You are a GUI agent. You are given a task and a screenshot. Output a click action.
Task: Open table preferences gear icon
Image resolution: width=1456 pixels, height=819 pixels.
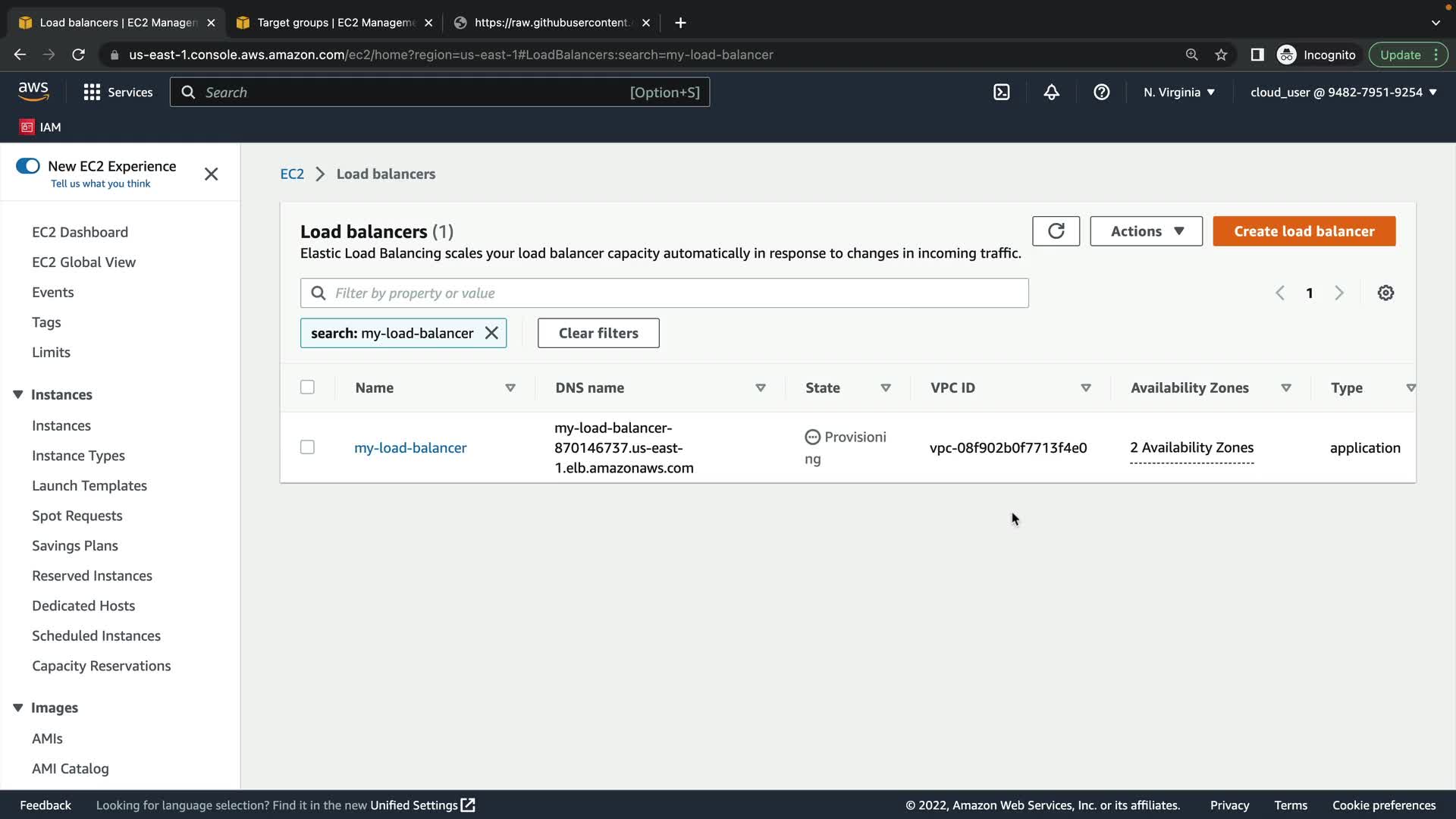(1385, 293)
